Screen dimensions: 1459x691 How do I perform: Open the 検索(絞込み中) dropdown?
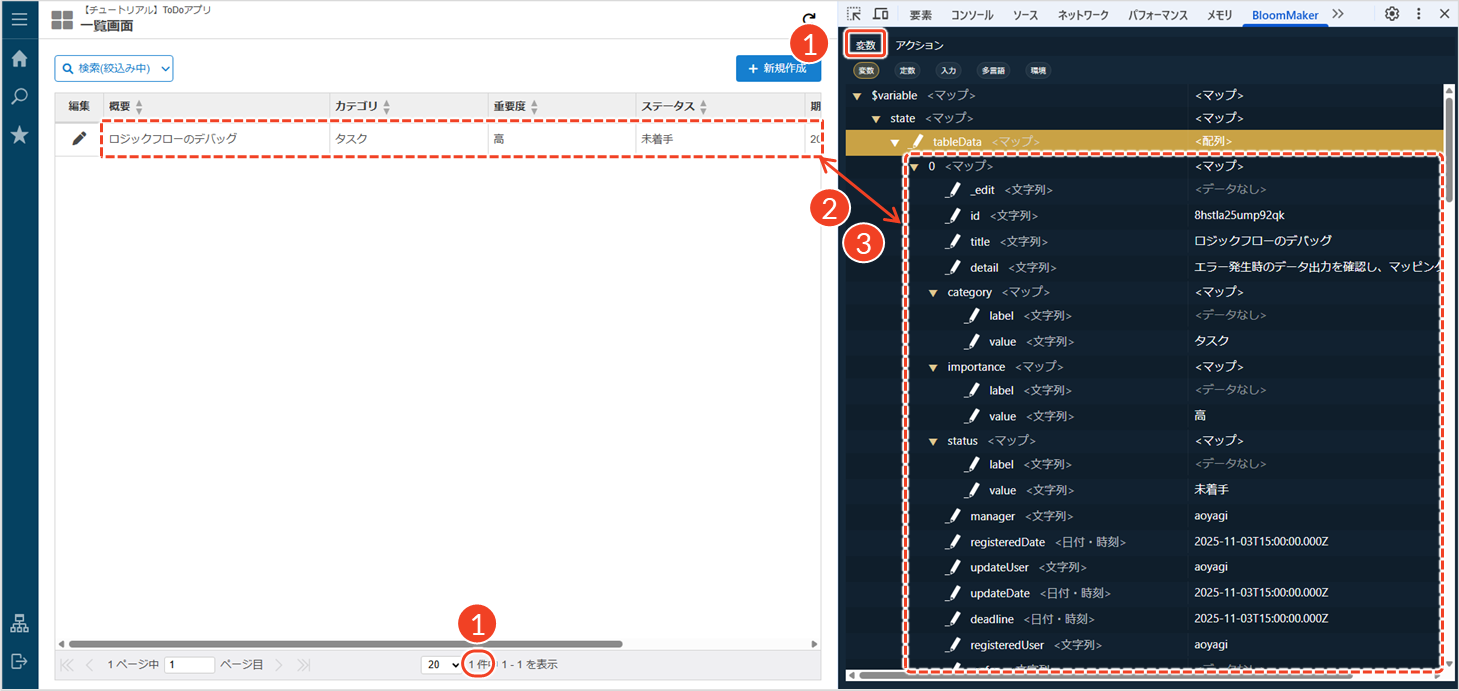[x=114, y=68]
